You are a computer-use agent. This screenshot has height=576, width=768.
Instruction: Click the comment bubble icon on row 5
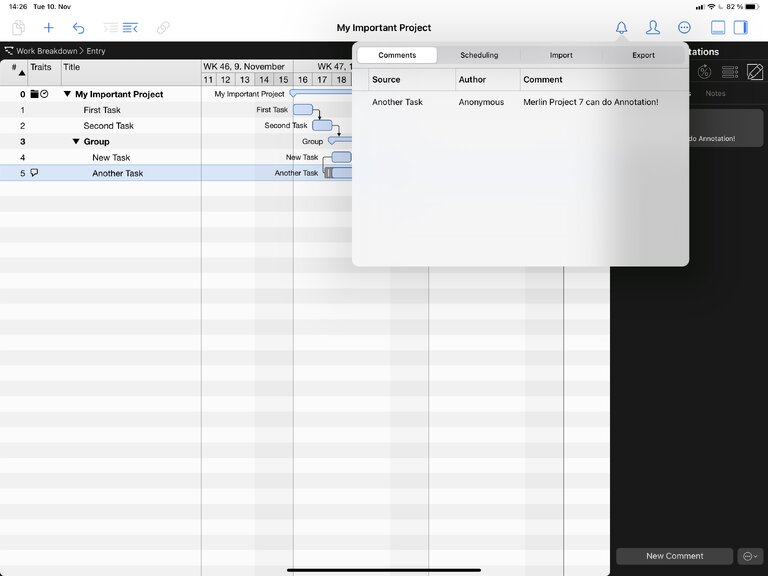click(34, 173)
